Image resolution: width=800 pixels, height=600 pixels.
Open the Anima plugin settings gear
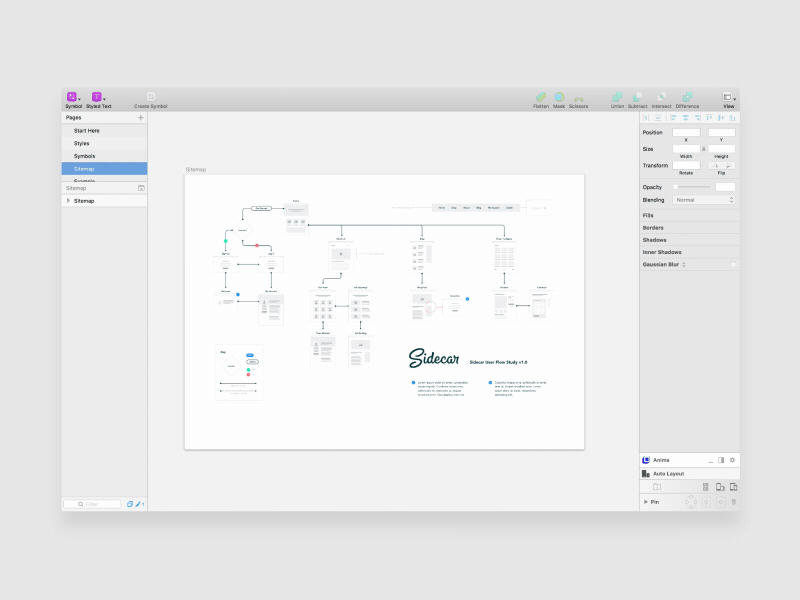(732, 460)
